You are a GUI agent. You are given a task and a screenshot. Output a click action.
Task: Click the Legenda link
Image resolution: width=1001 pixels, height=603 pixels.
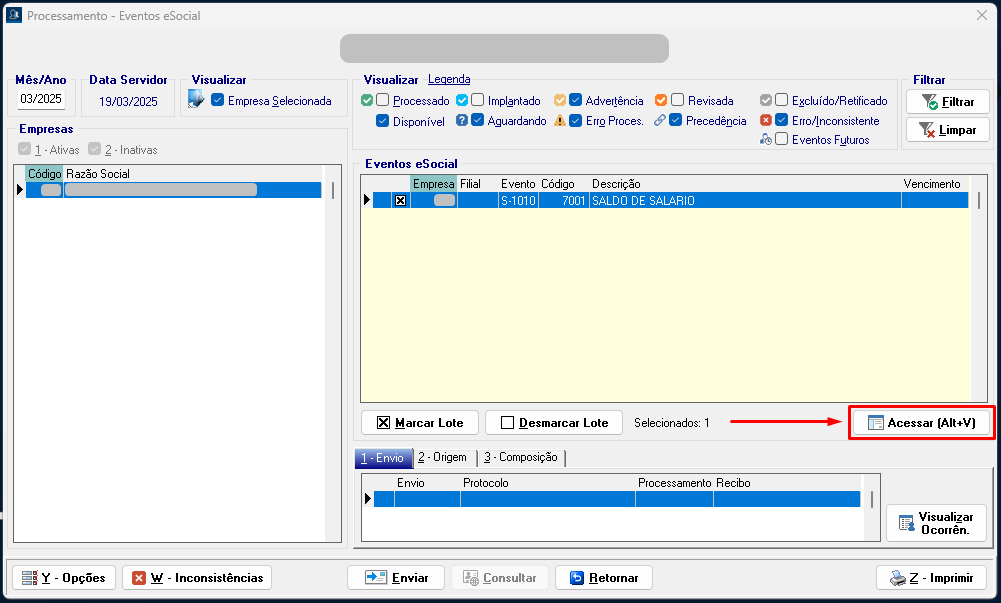coord(449,80)
